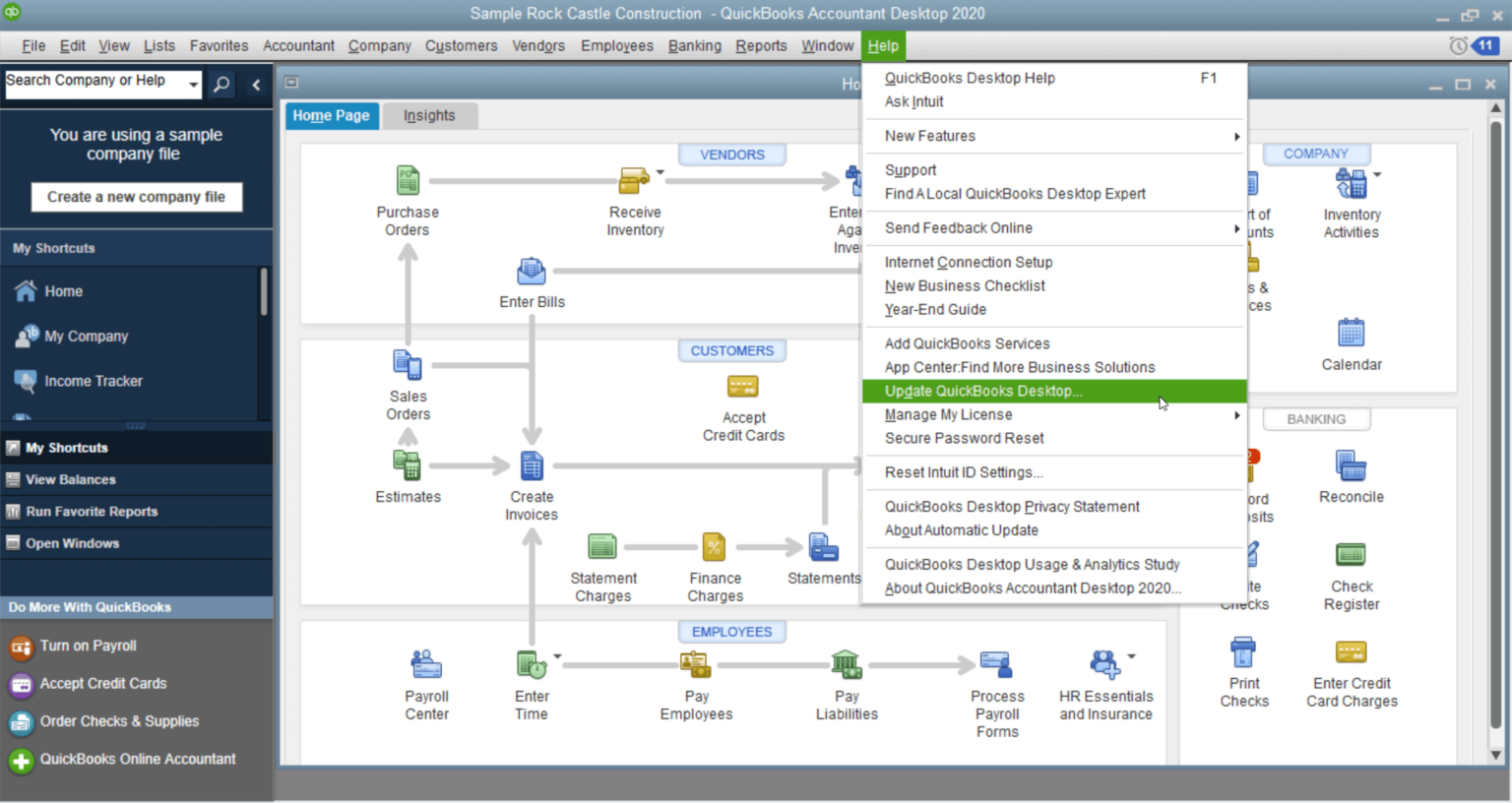This screenshot has height=803, width=1512.
Task: Collapse the left sidebar with arrow
Action: coord(256,85)
